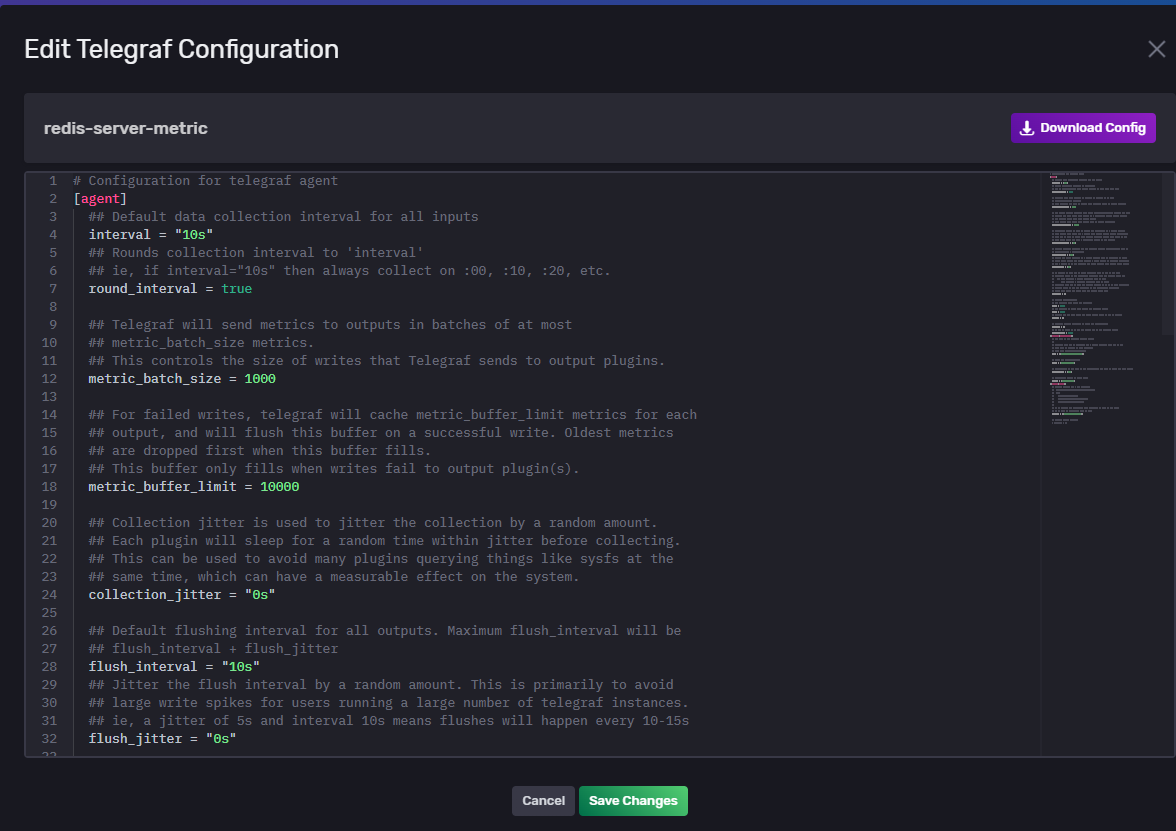The width and height of the screenshot is (1176, 831).
Task: Click line number 12 in the gutter
Action: tap(49, 379)
